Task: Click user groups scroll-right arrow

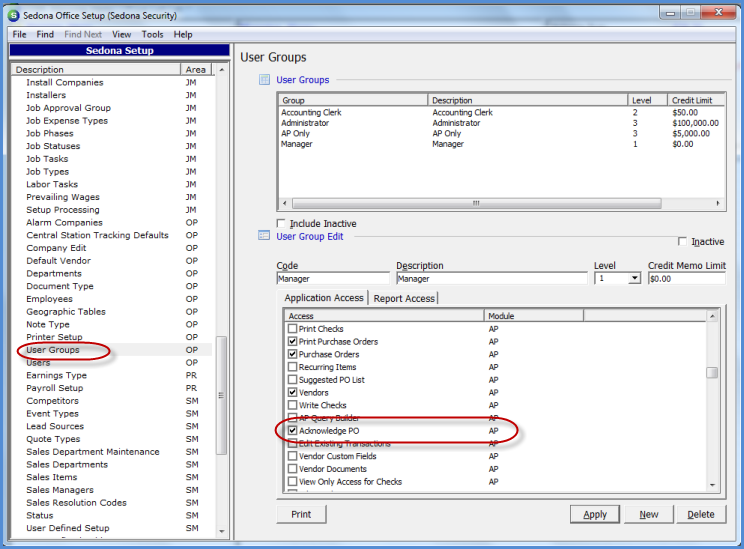Action: (x=718, y=203)
